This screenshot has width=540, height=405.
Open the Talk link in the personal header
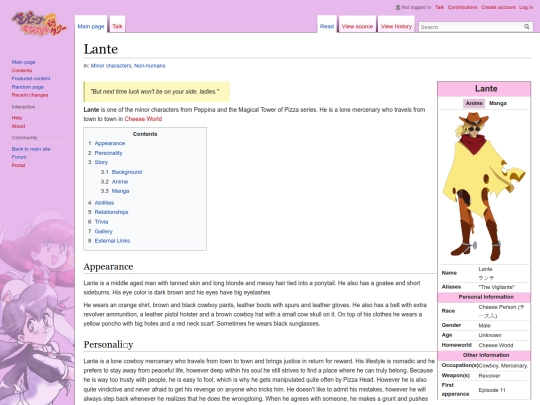[x=439, y=7]
